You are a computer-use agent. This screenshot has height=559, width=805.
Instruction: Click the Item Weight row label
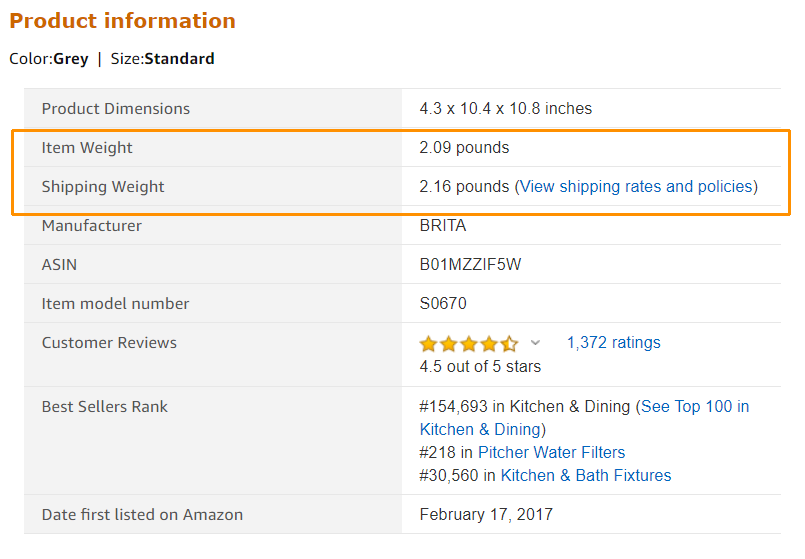tap(87, 148)
